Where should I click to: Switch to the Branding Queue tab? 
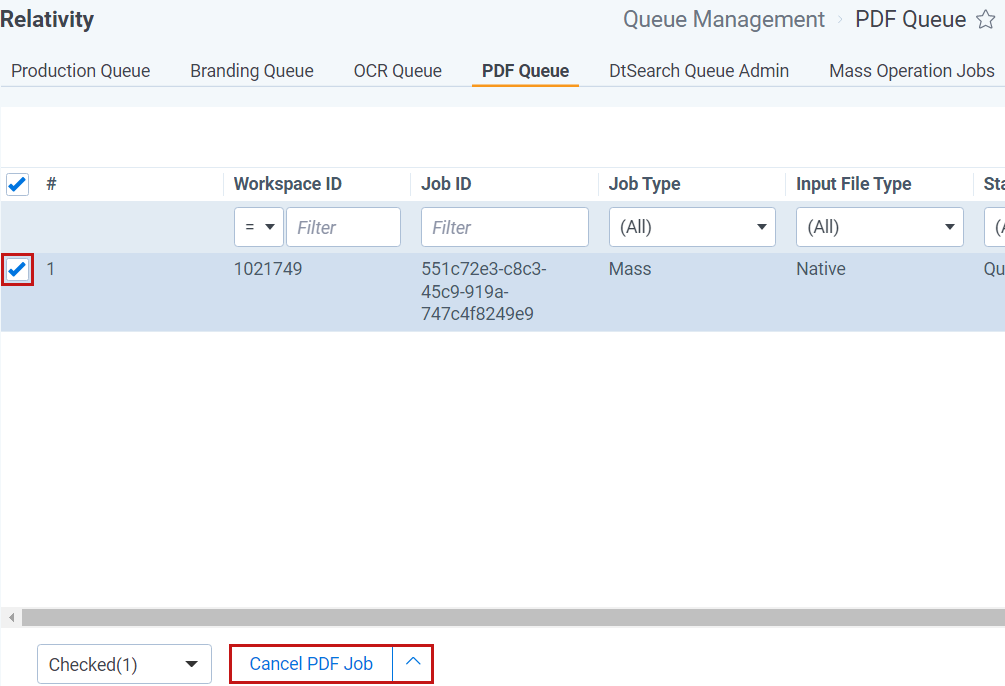point(252,71)
